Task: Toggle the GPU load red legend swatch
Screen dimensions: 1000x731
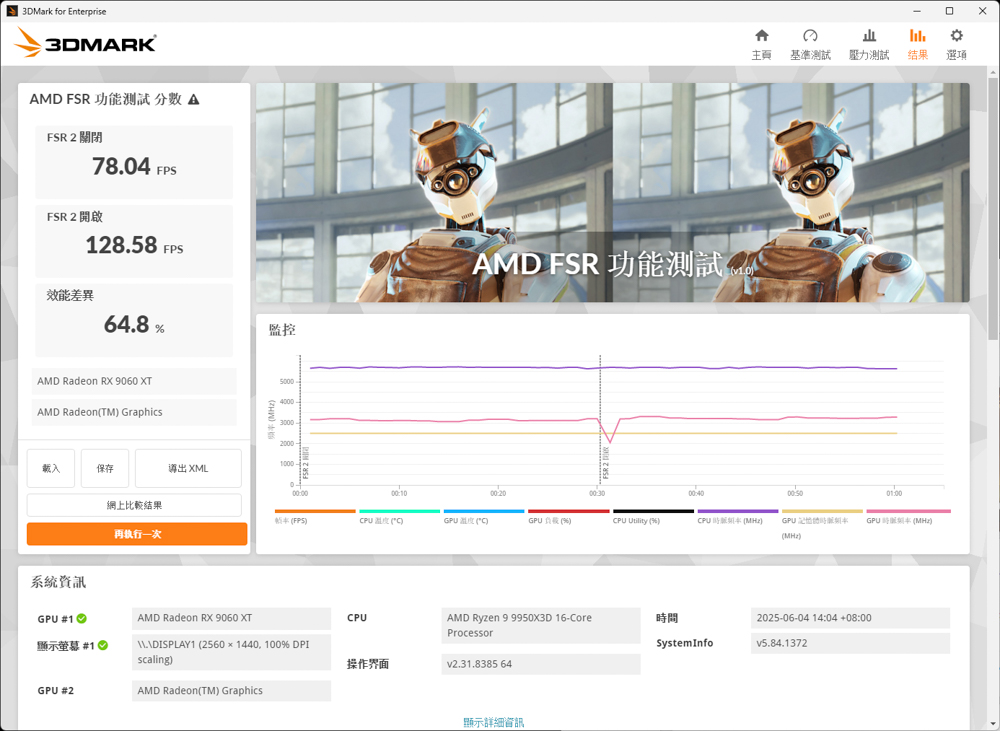Action: pos(569,511)
